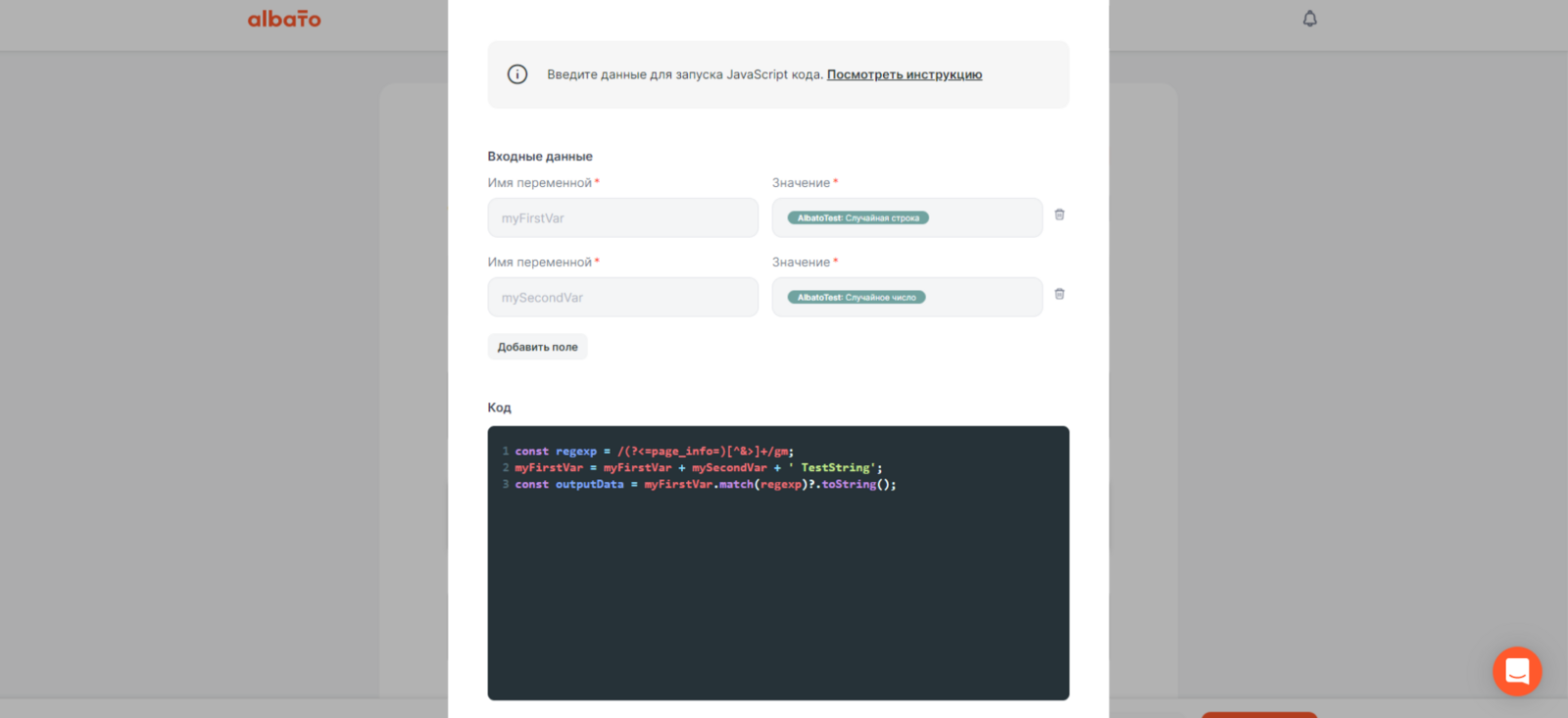The height and width of the screenshot is (718, 1568).
Task: Delete the mySecondVar row with trash icon
Action: pos(1059,294)
